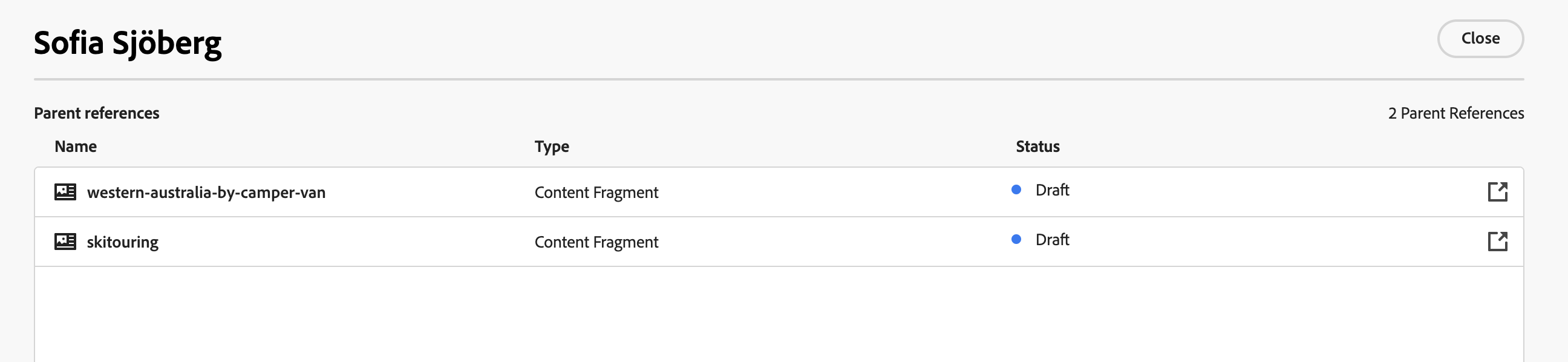Open western-australia-by-camper-van via its external link icon
Screen dimensions: 1568x362
click(1497, 192)
